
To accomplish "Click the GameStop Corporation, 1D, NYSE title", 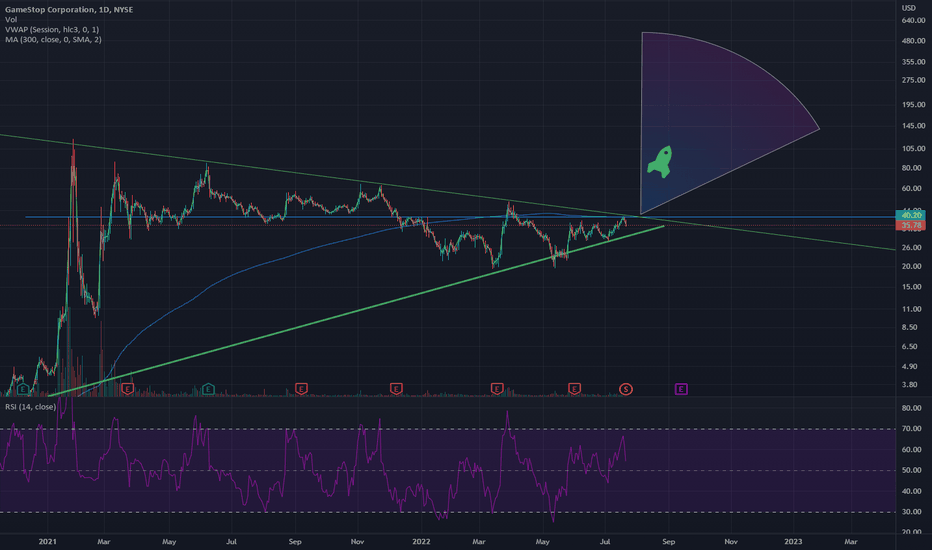I will 69,10.
